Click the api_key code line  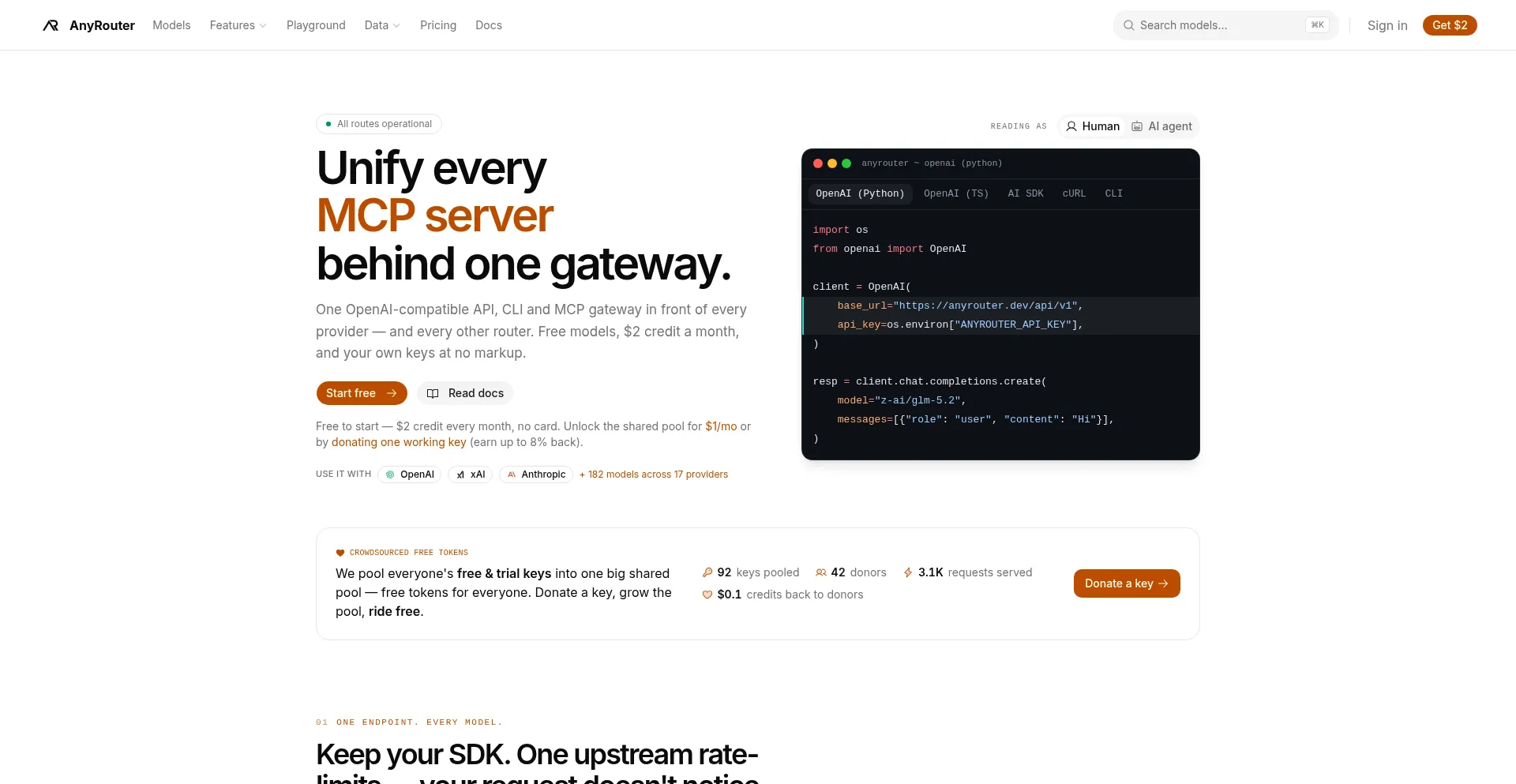(1000, 324)
